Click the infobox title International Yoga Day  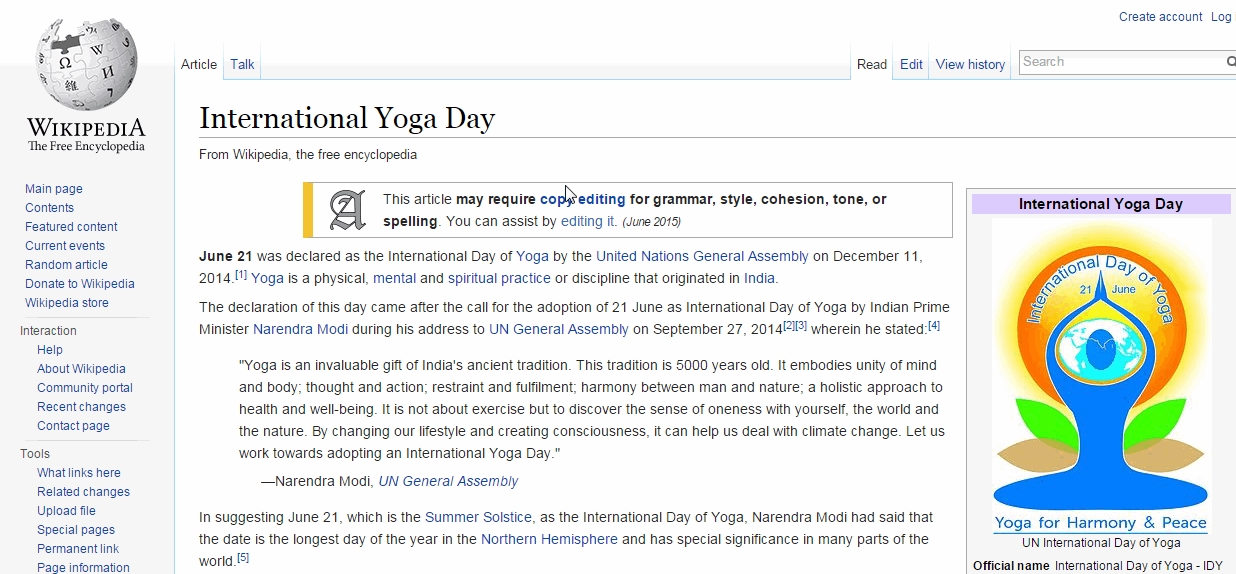(x=1100, y=204)
